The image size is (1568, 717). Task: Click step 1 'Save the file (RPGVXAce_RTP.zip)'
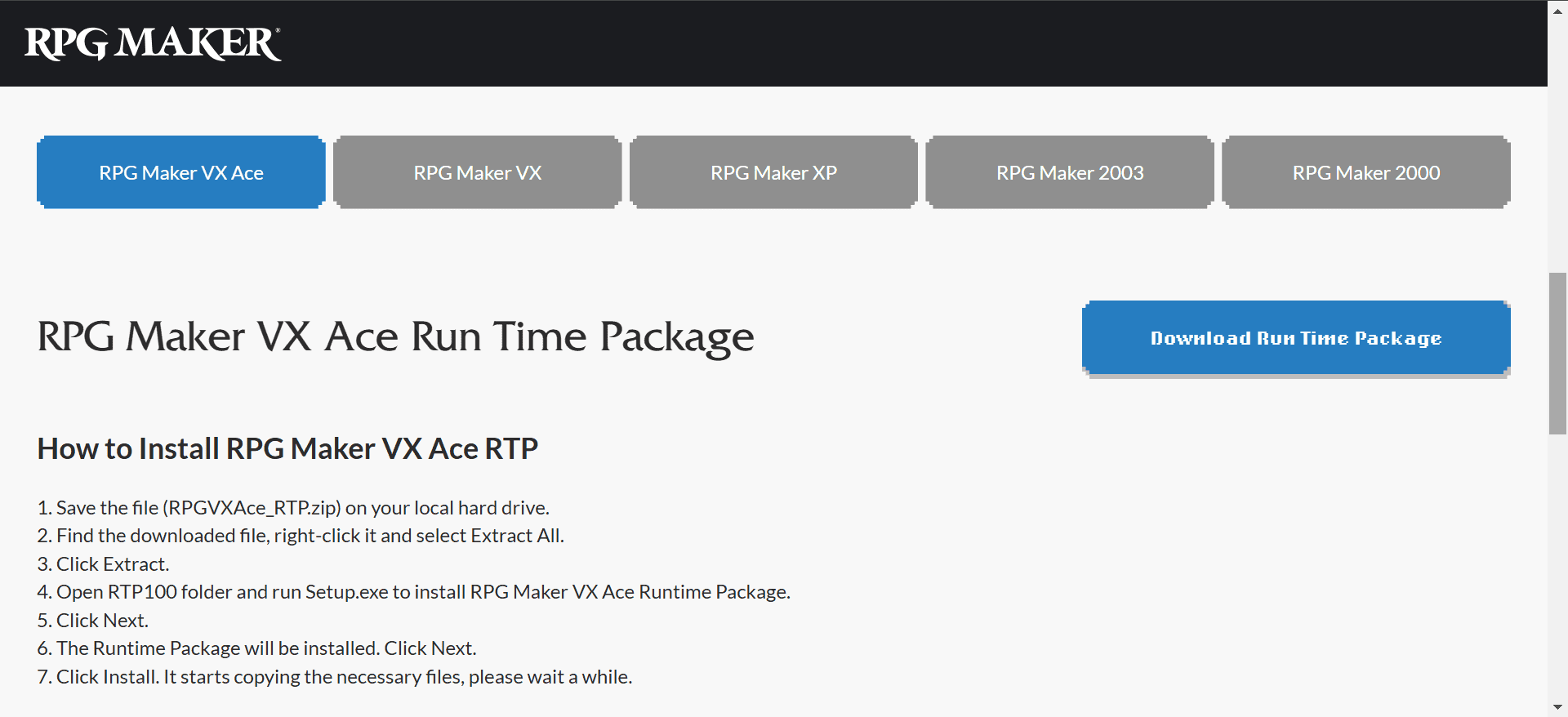[x=293, y=508]
